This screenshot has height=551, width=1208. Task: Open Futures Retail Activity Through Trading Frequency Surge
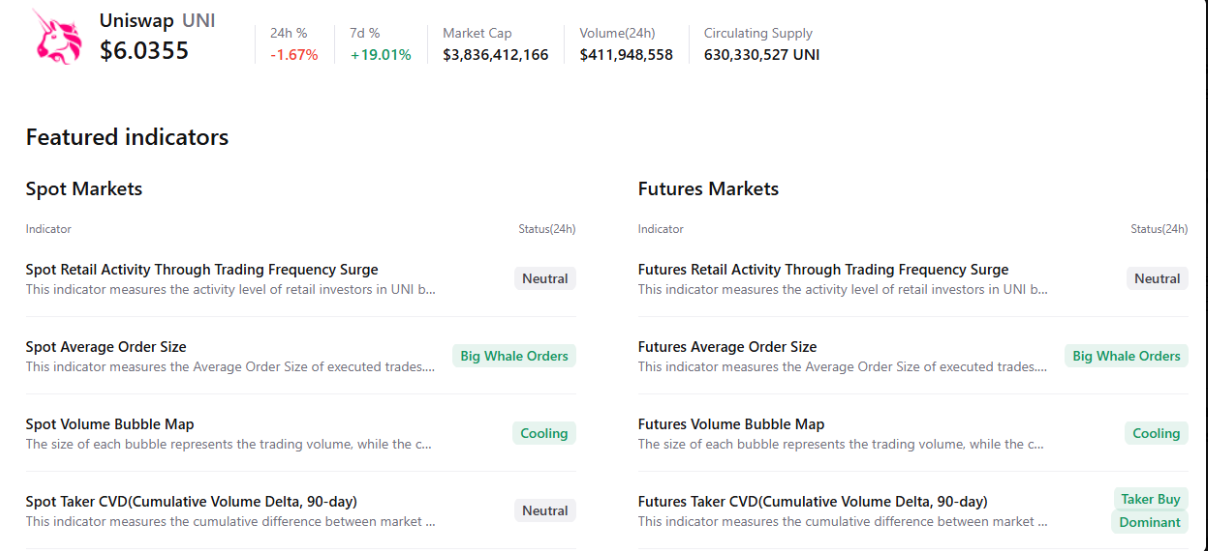(x=823, y=270)
